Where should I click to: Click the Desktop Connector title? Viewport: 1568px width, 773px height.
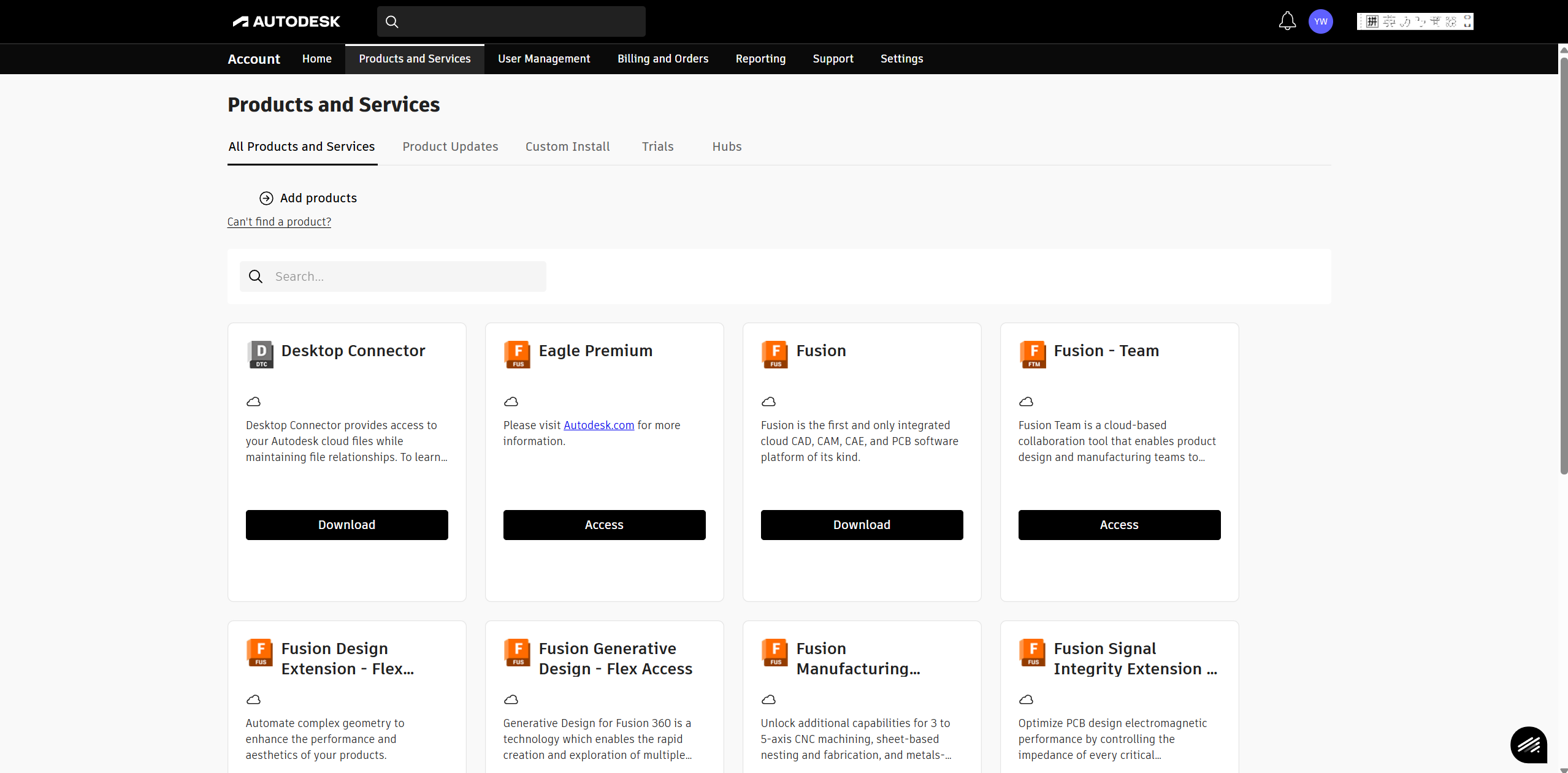tap(353, 351)
